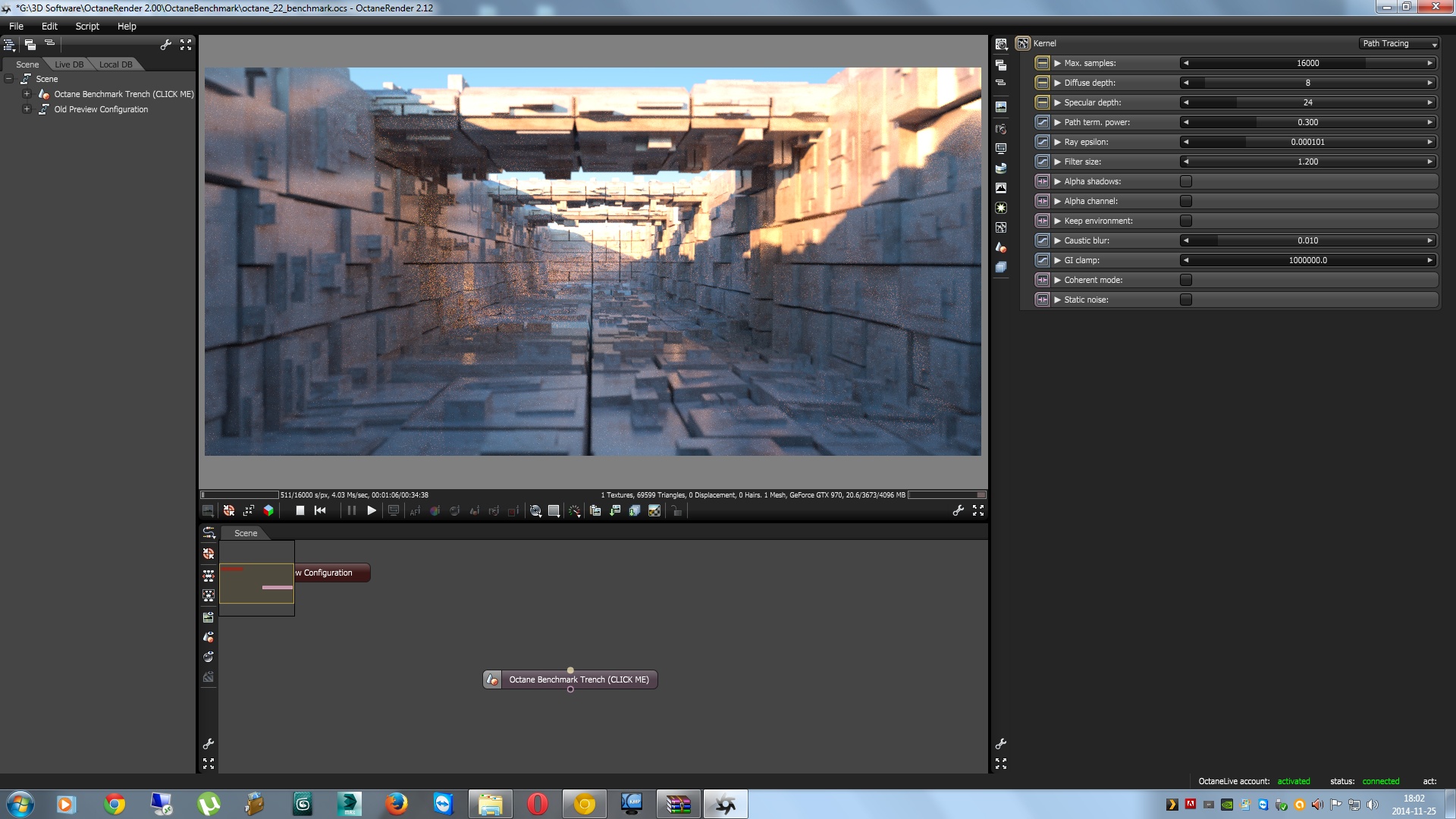This screenshot has width=1456, height=819.
Task: Enable the Alpha shadows checkbox
Action: tap(1186, 181)
